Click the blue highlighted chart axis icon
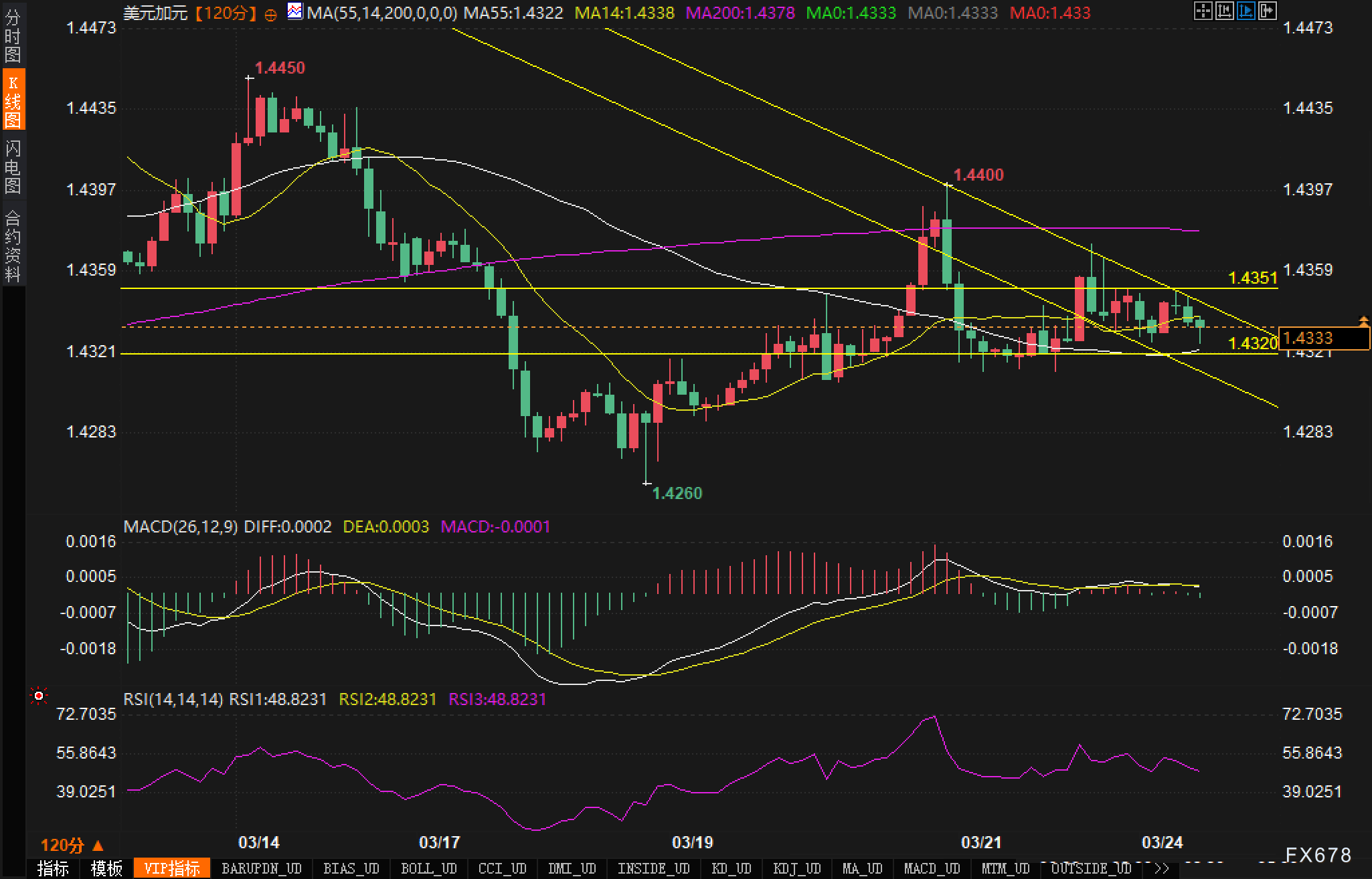1372x879 pixels. click(1246, 11)
